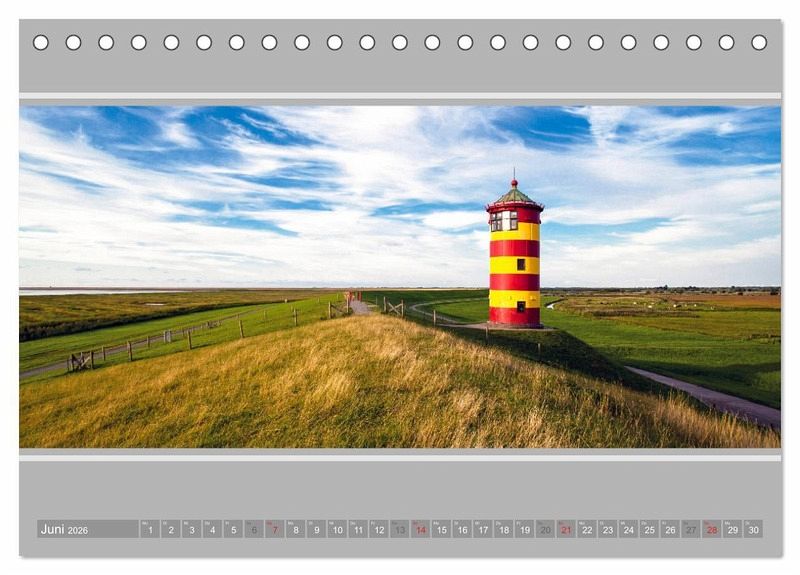The width and height of the screenshot is (800, 575).
Task: Click the wooden fence gate on the left
Action: pyautogui.click(x=80, y=361)
